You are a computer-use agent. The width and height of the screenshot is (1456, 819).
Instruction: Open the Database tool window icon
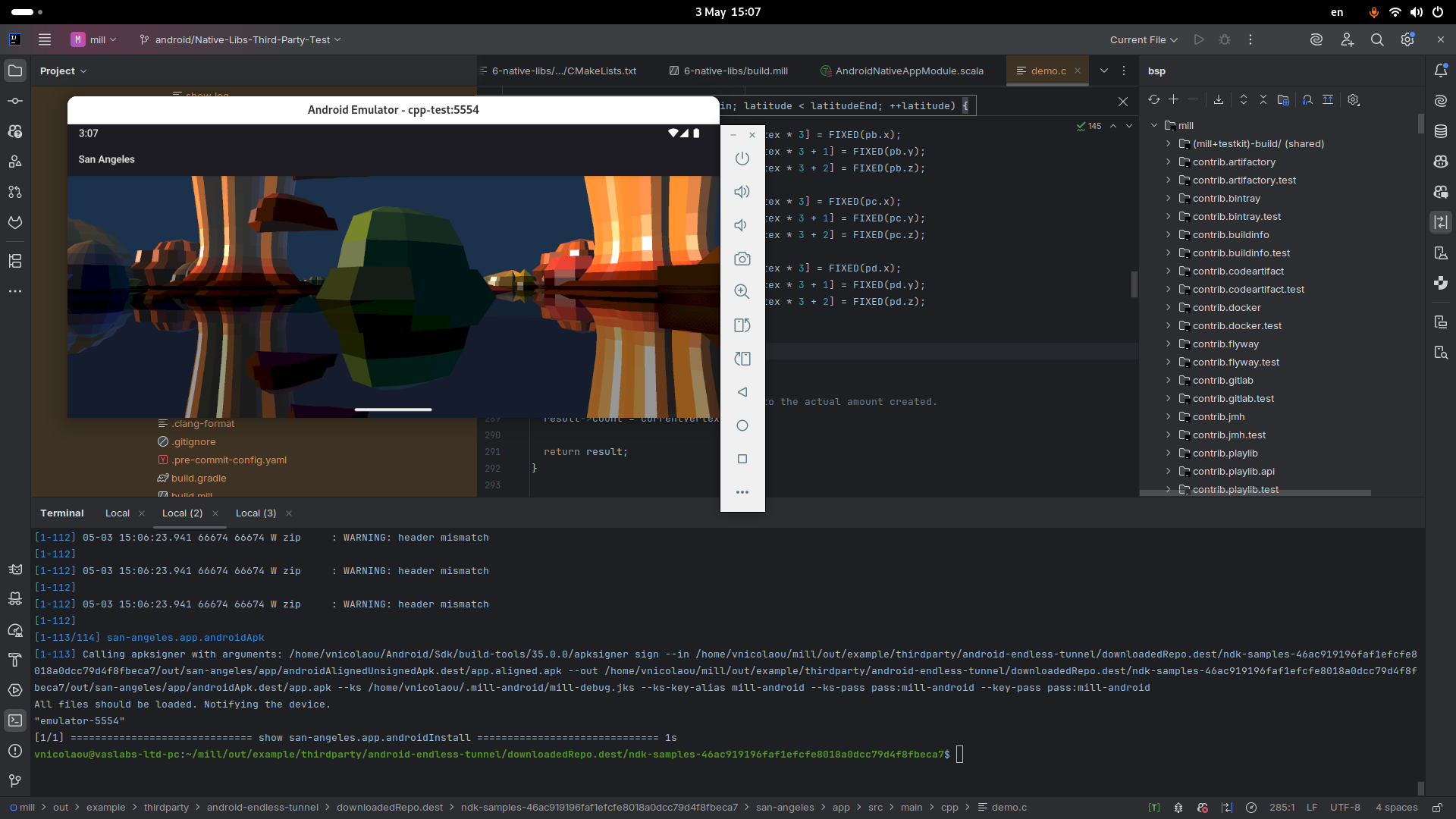[1441, 131]
